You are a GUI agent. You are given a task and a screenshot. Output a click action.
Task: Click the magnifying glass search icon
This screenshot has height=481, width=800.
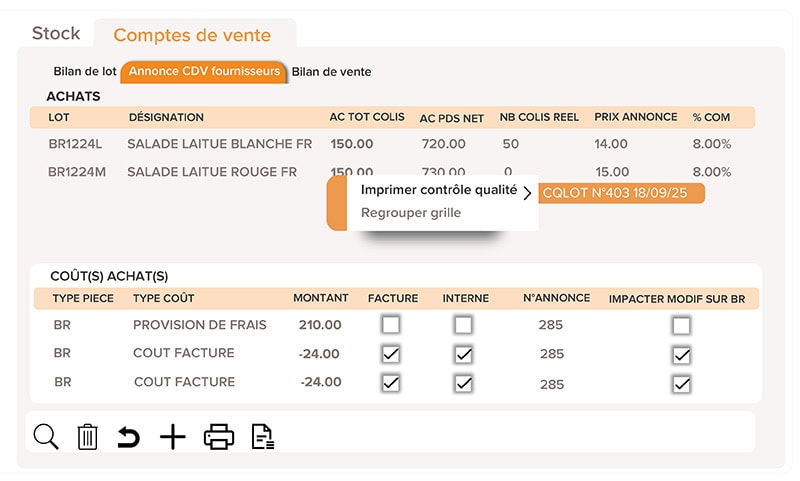tap(46, 436)
